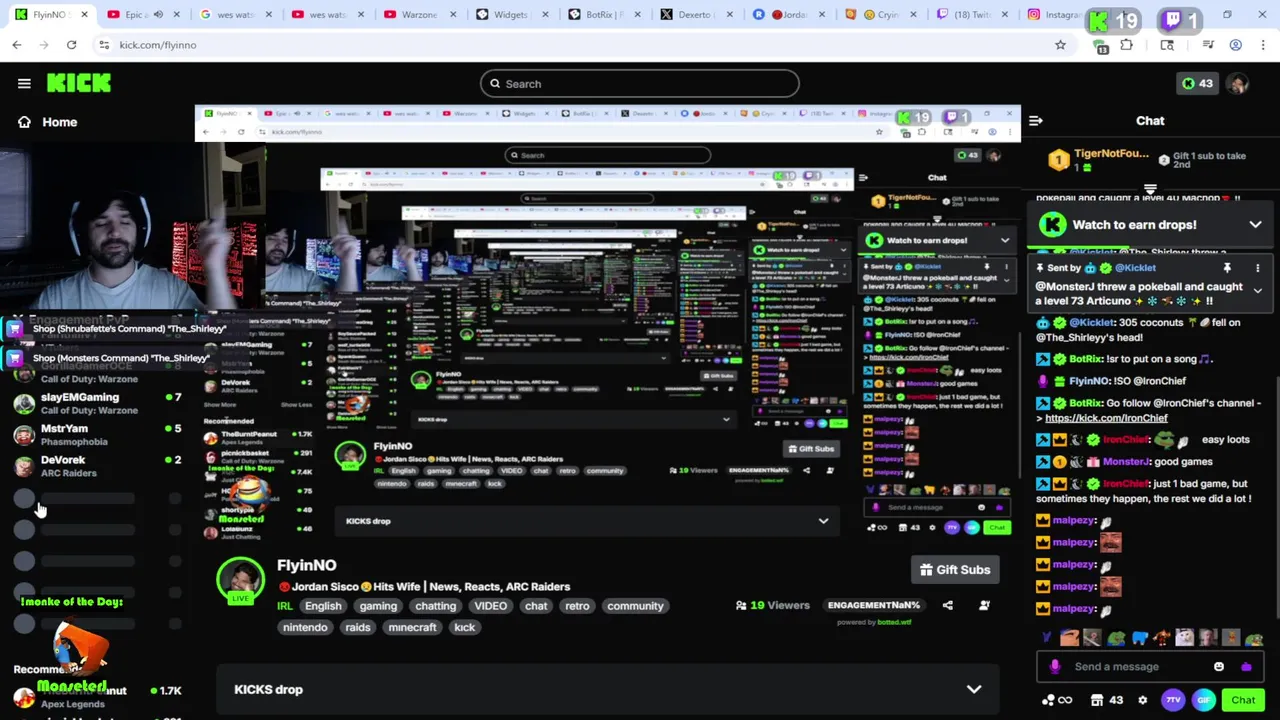Mute the Epic browser tab audio
This screenshot has height=720, width=1280.
[157, 15]
